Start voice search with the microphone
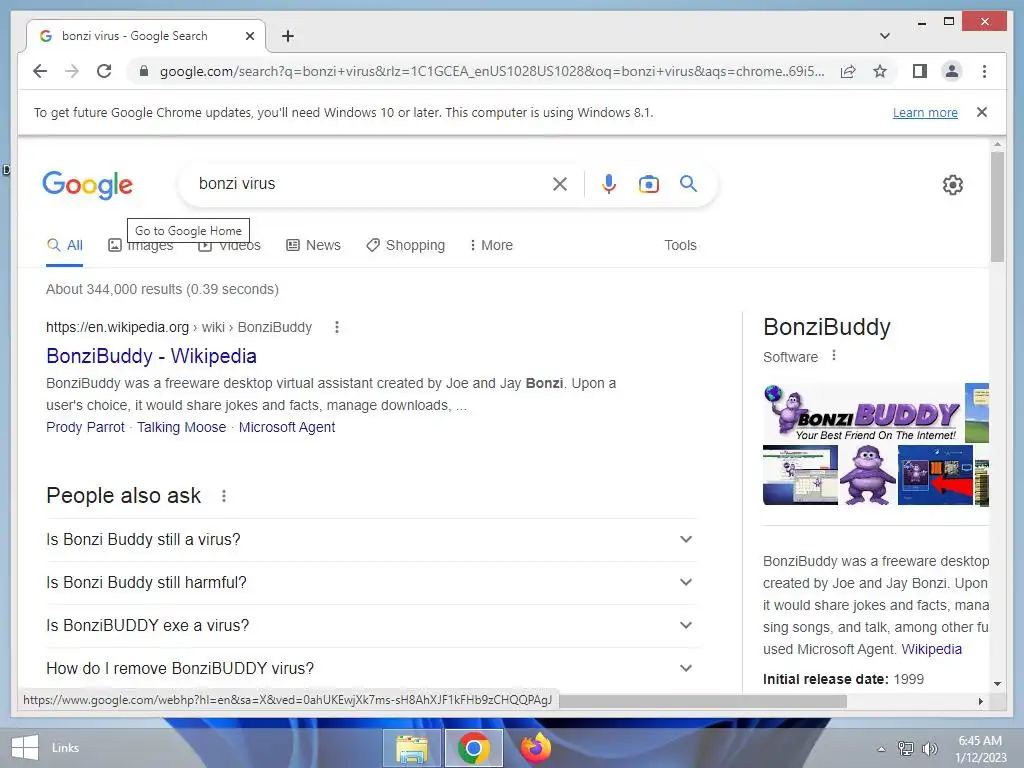 (609, 184)
